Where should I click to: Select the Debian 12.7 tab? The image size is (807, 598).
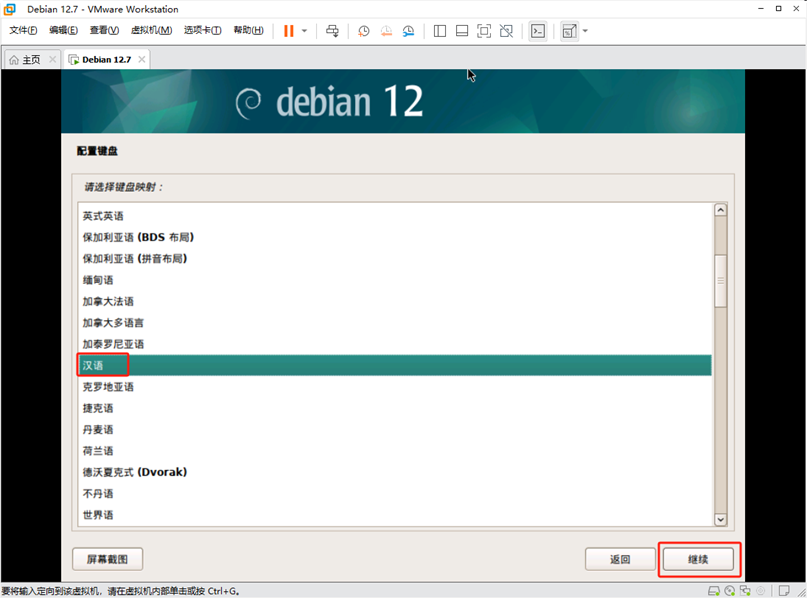107,60
